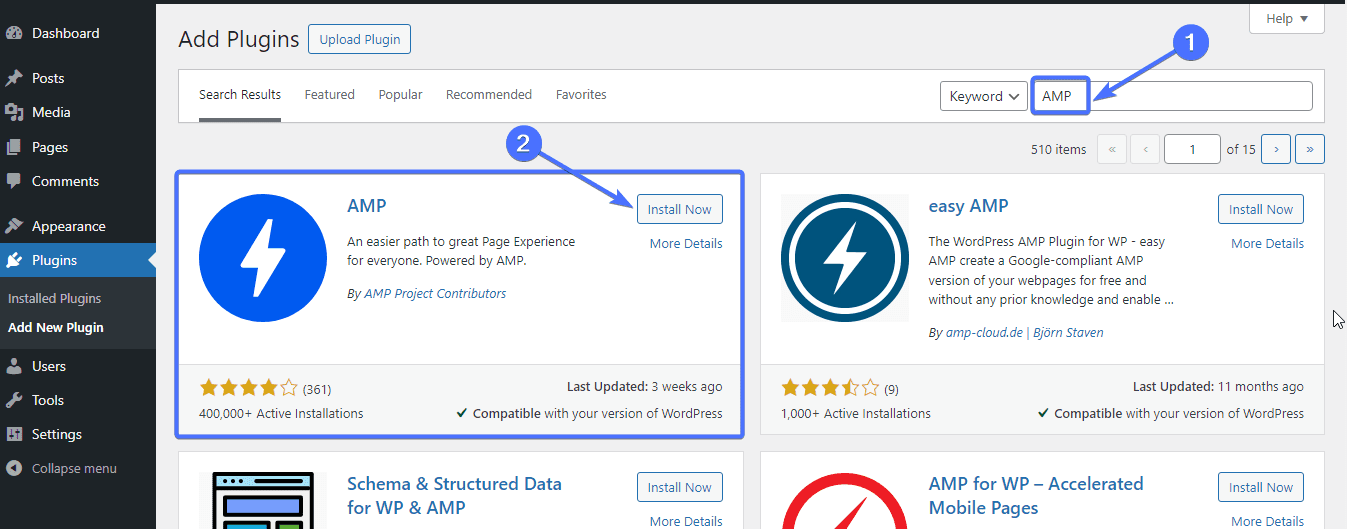
Task: Click the Posts pushpin icon
Action: (x=14, y=78)
